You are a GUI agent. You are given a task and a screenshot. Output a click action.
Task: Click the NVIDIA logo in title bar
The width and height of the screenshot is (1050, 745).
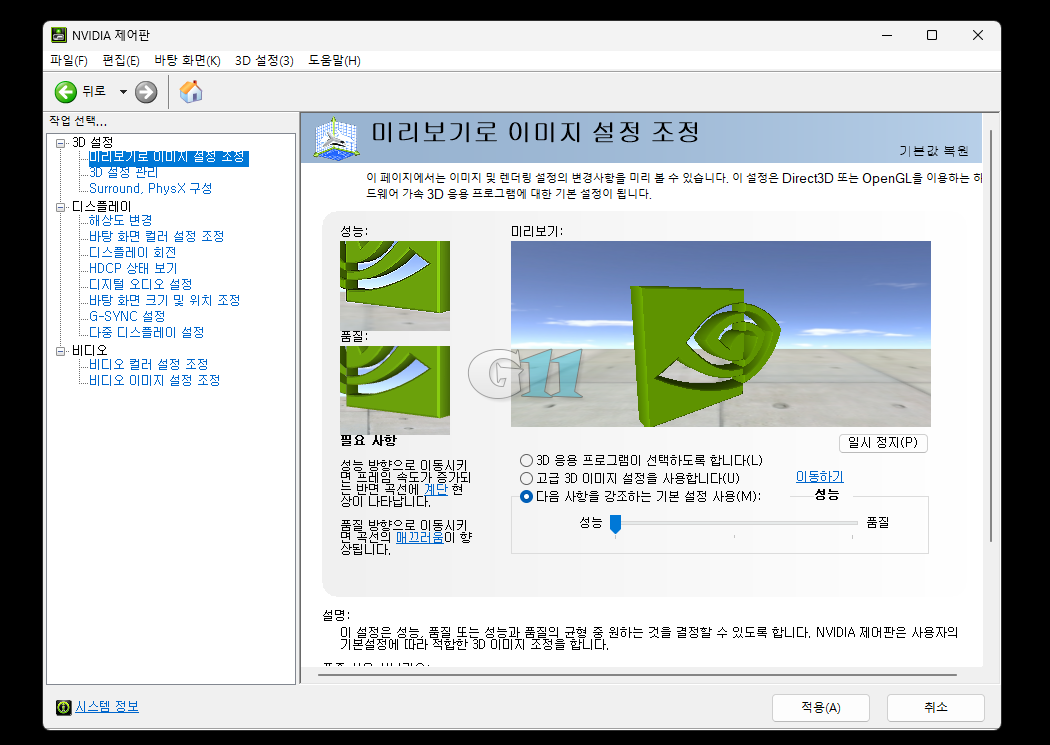59,35
